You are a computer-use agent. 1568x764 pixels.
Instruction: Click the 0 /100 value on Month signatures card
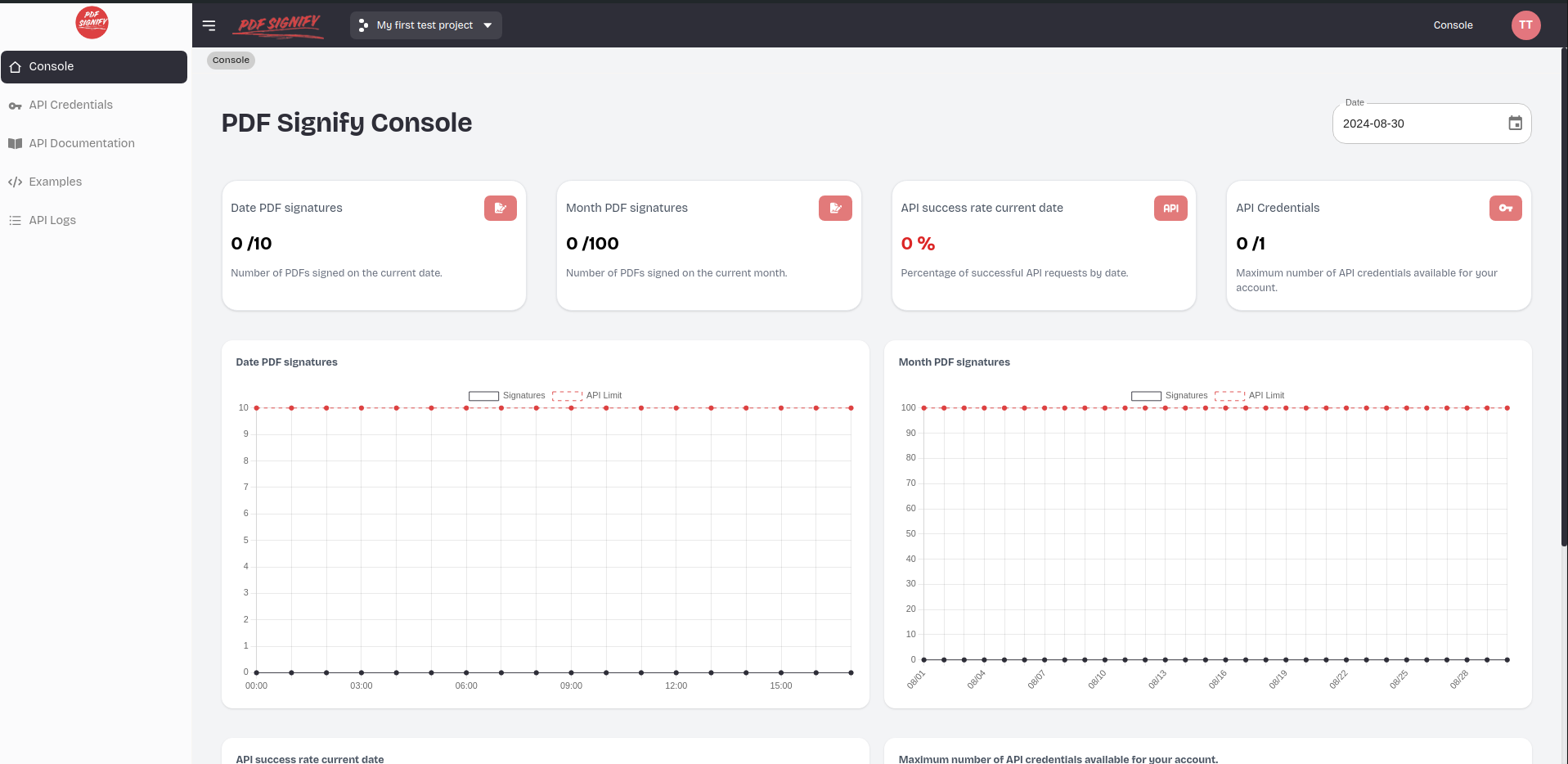(x=592, y=244)
